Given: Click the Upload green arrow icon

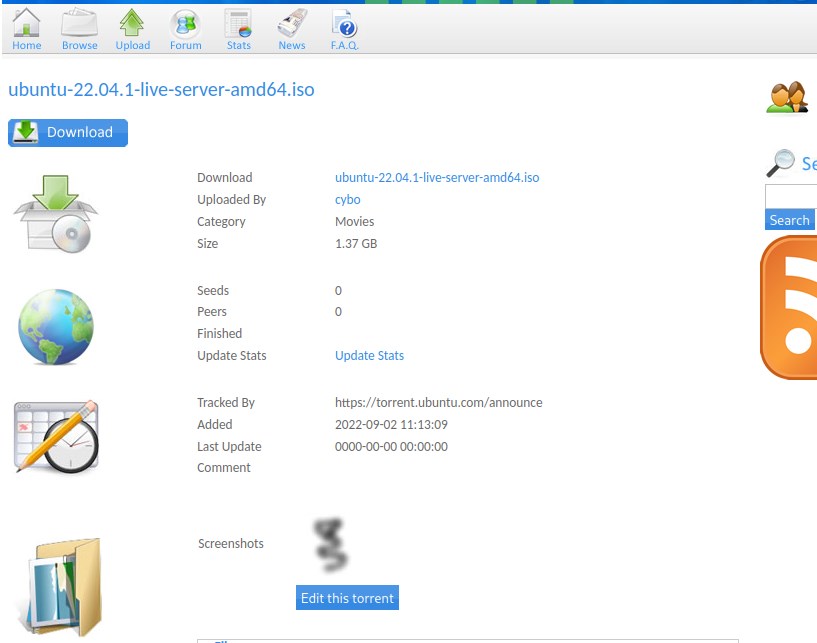Looking at the screenshot, I should tap(132, 23).
